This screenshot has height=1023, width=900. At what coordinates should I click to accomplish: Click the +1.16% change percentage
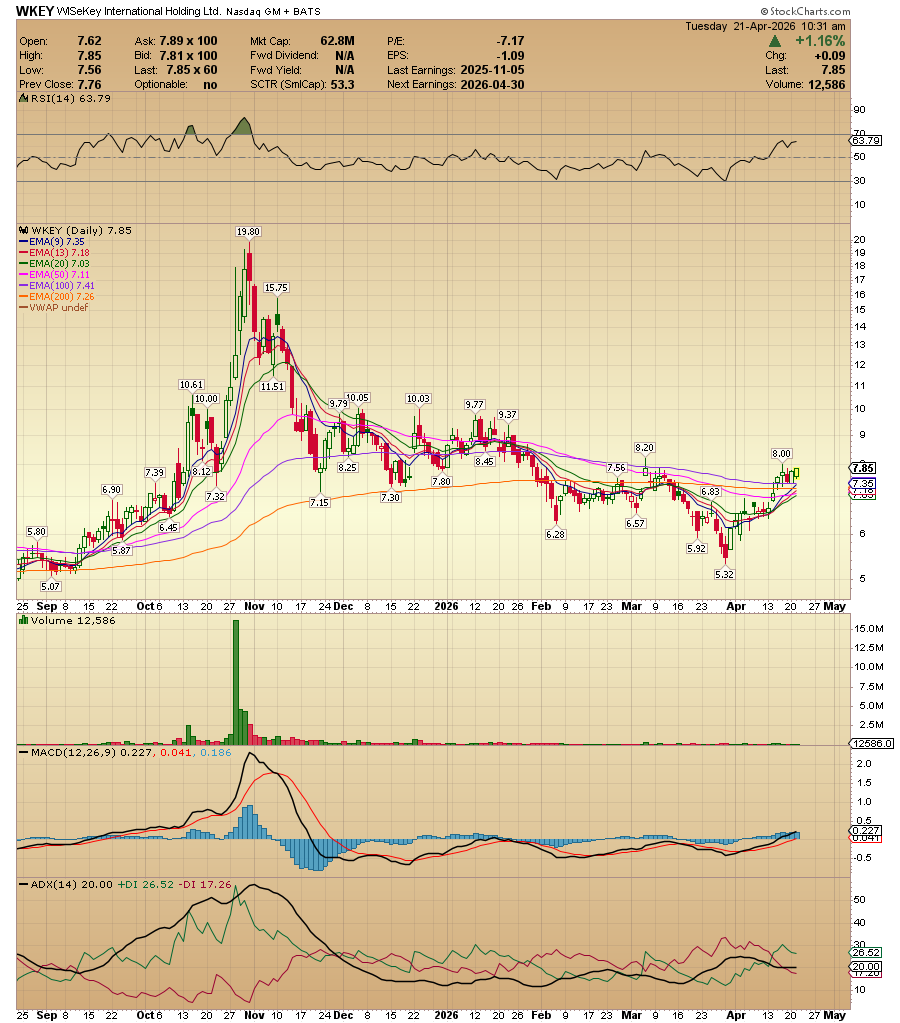coord(820,40)
